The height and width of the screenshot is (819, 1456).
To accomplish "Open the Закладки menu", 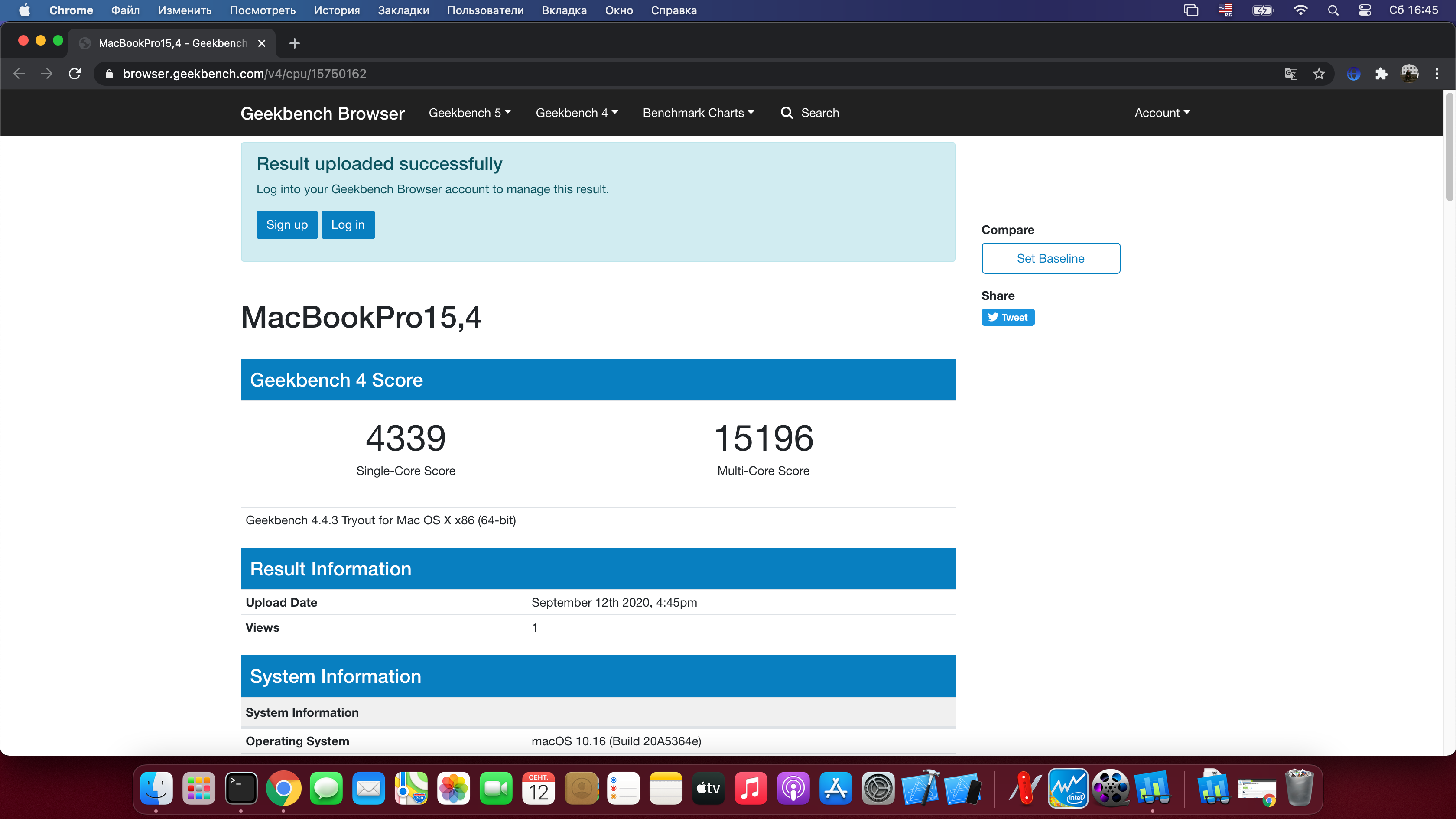I will [x=403, y=10].
